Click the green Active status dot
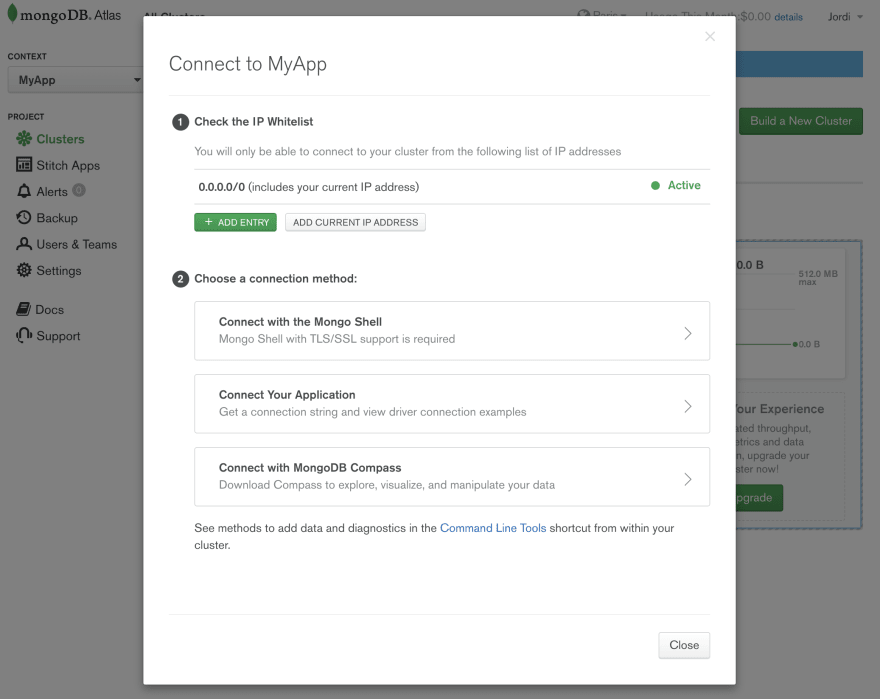Viewport: 880px width, 699px height. coord(655,186)
